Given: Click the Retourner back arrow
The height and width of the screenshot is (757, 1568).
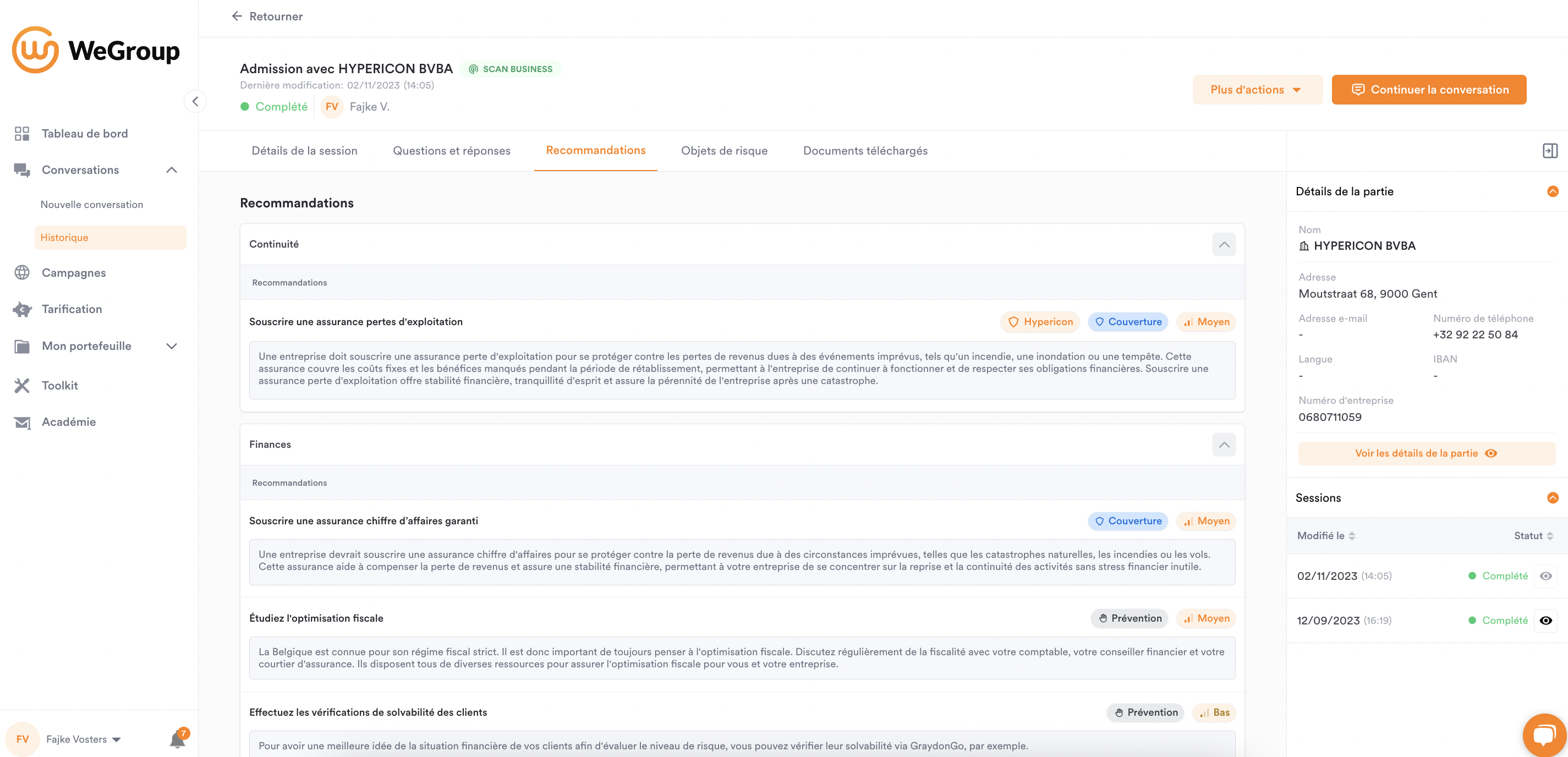Looking at the screenshot, I should [237, 16].
